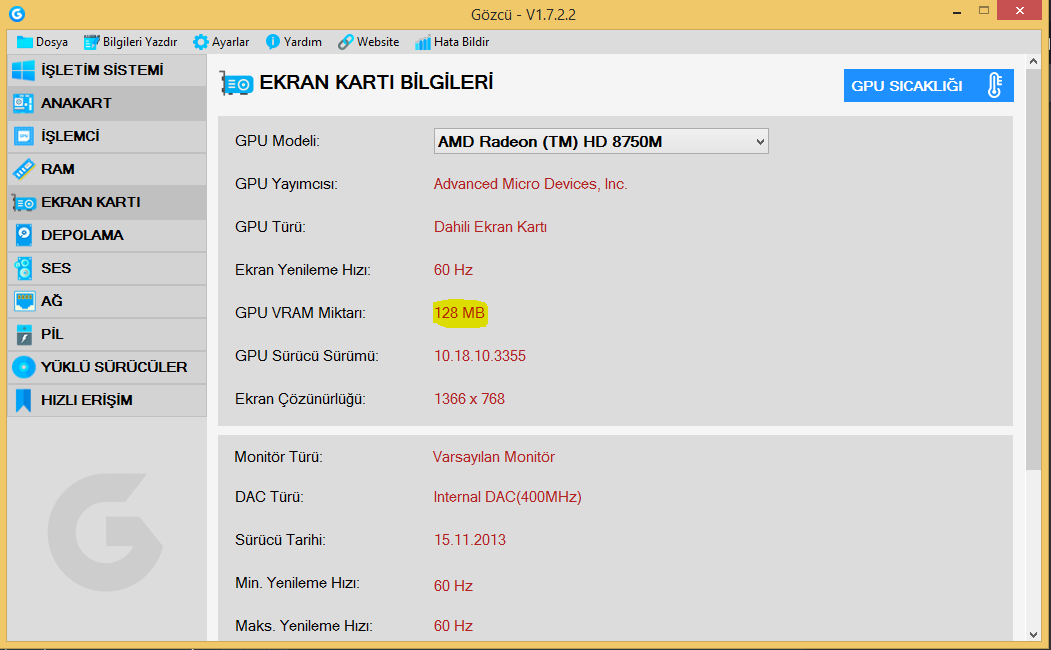Show GPU temperature with GPU SICAKLIĞI button
The image size is (1051, 650).
coord(928,85)
